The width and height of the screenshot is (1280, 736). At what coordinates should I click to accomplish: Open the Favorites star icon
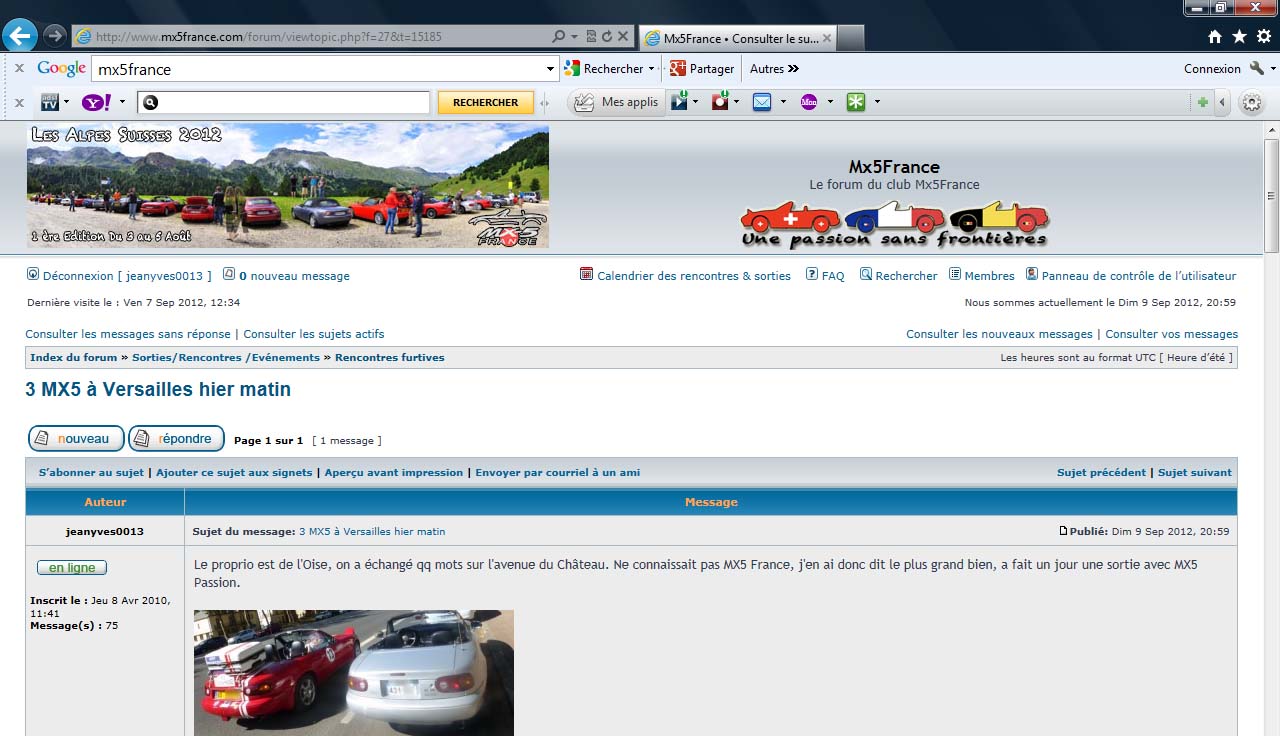point(1239,36)
